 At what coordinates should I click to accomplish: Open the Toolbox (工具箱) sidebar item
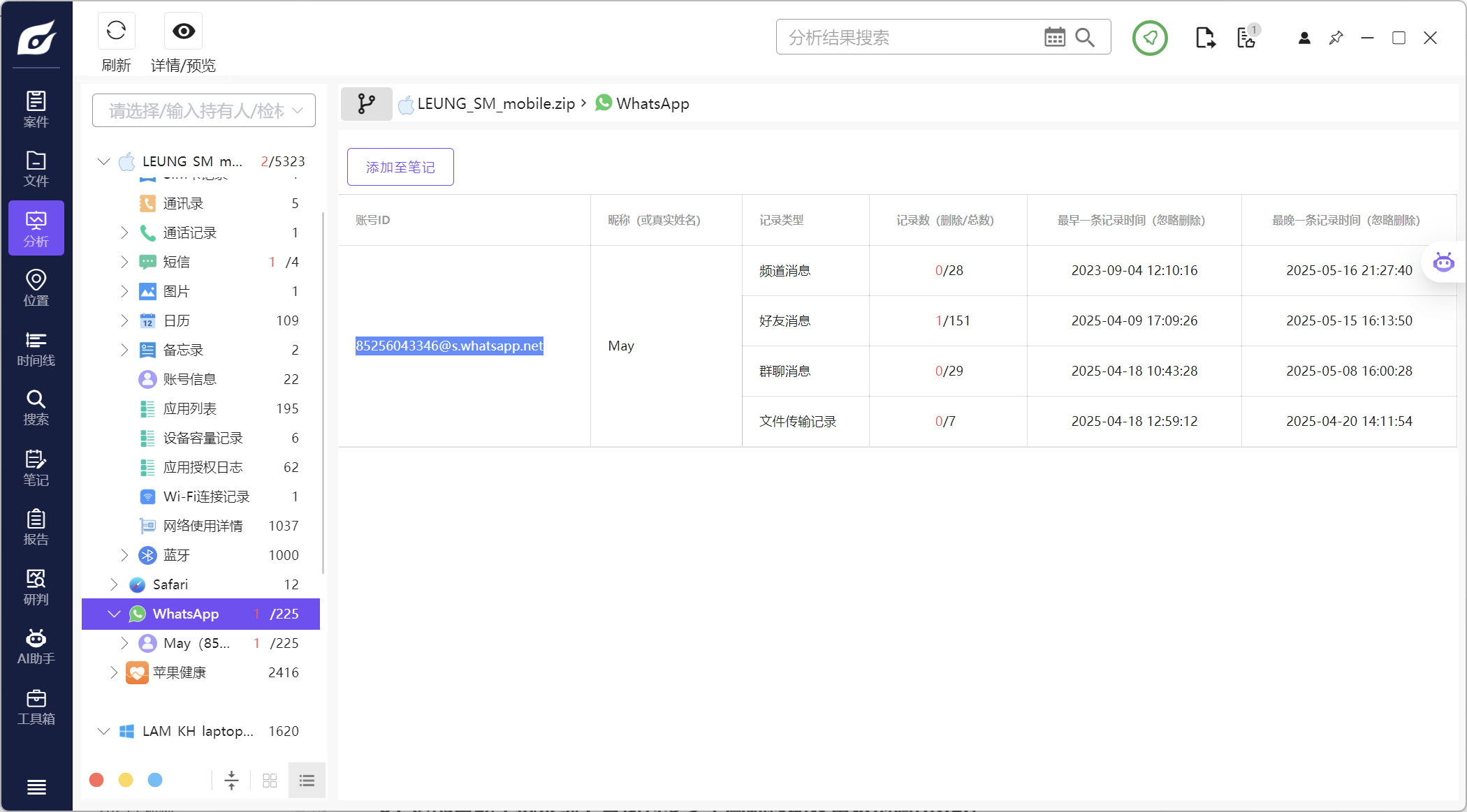(x=36, y=707)
